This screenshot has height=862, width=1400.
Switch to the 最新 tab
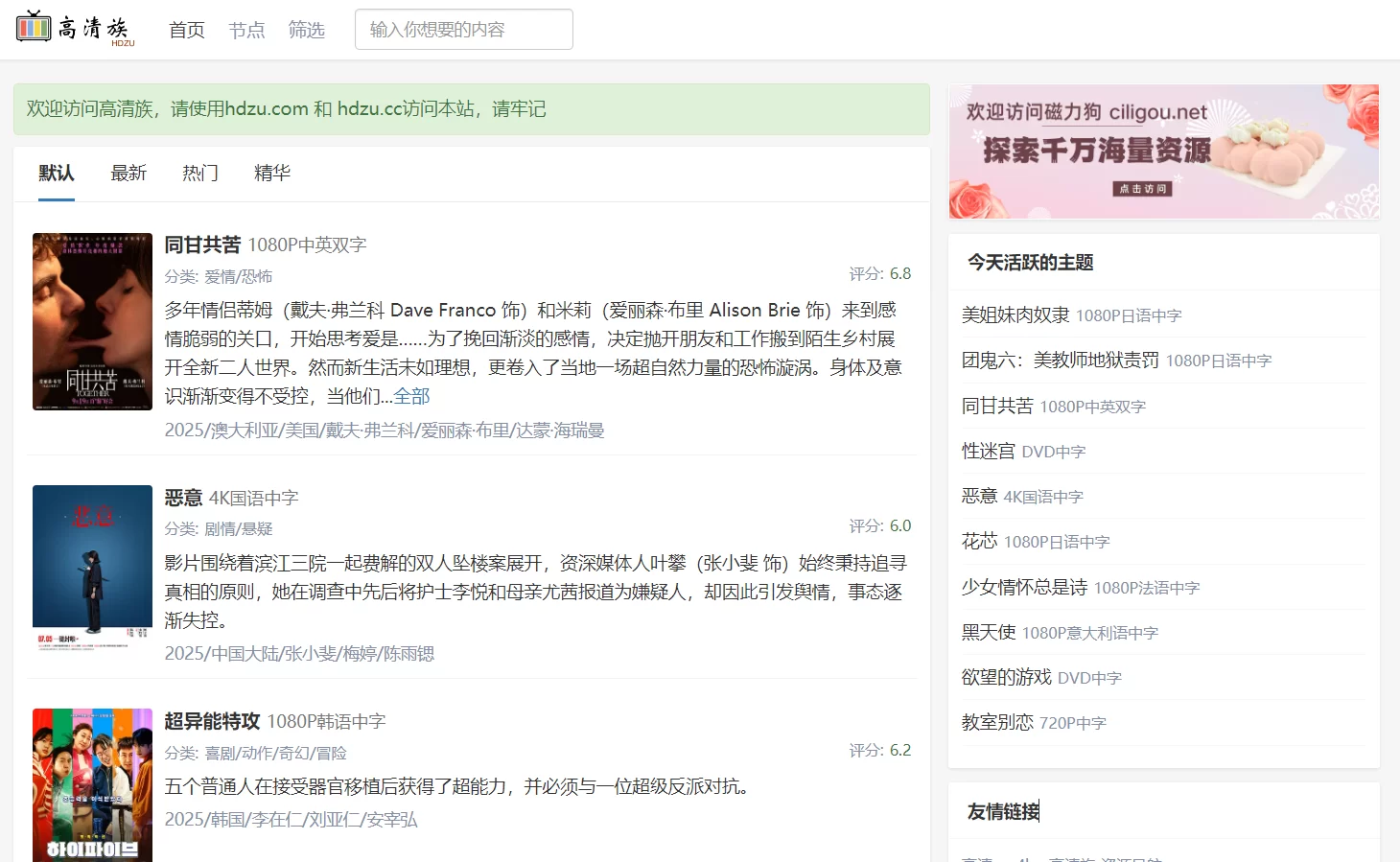[128, 173]
